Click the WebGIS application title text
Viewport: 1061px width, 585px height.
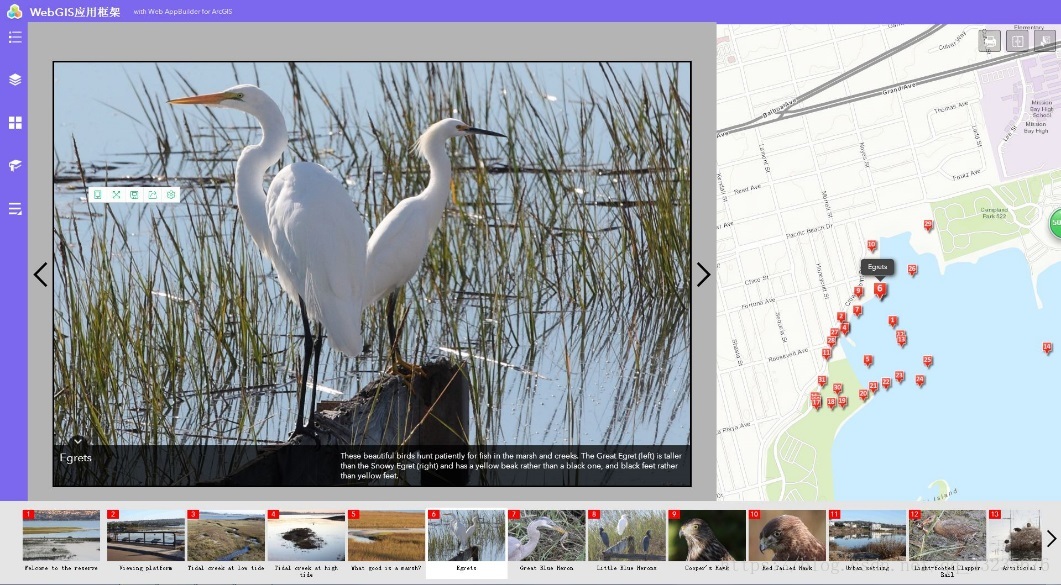coord(75,11)
